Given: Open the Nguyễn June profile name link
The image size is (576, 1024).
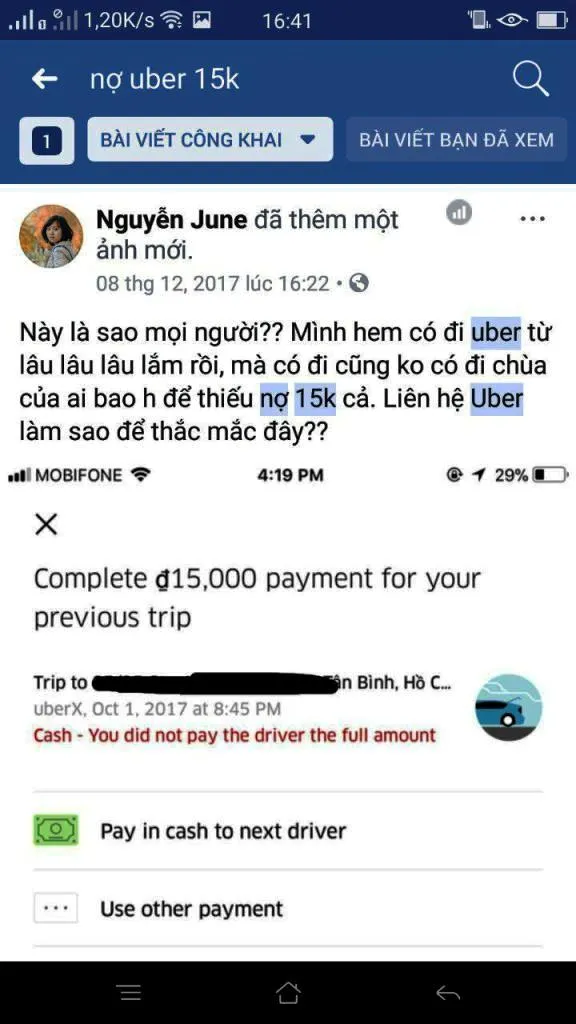Looking at the screenshot, I should [x=172, y=220].
